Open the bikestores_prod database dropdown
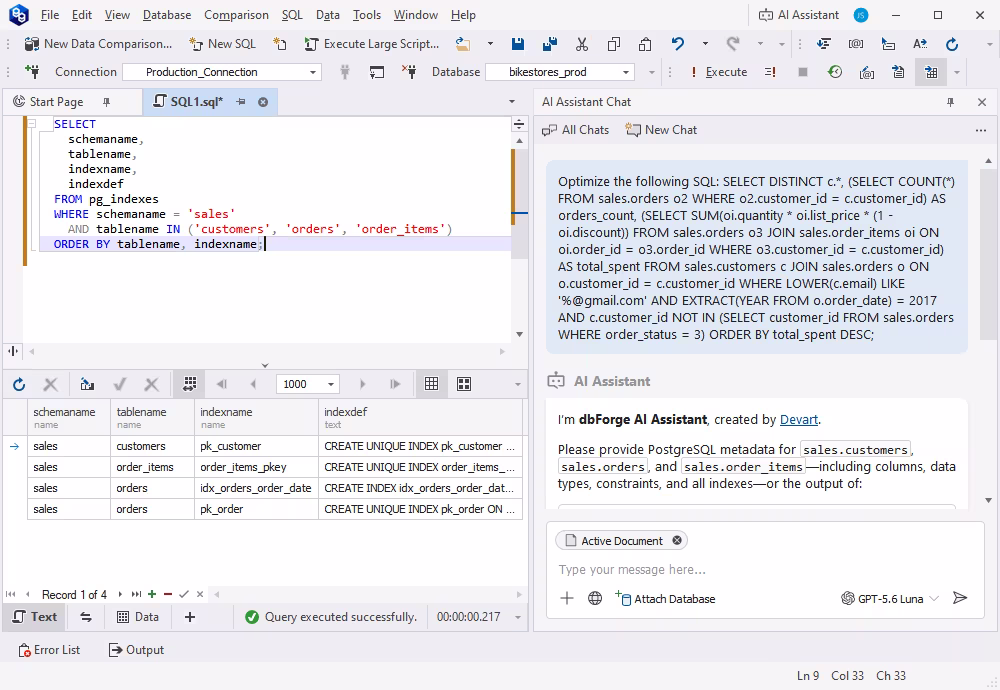1000x690 pixels. pyautogui.click(x=626, y=72)
